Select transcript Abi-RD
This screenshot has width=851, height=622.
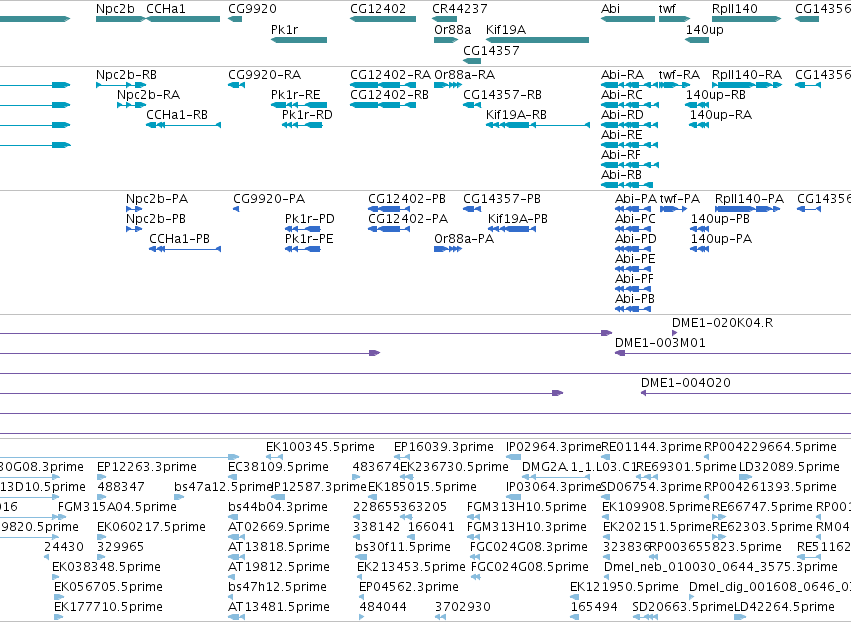point(630,125)
